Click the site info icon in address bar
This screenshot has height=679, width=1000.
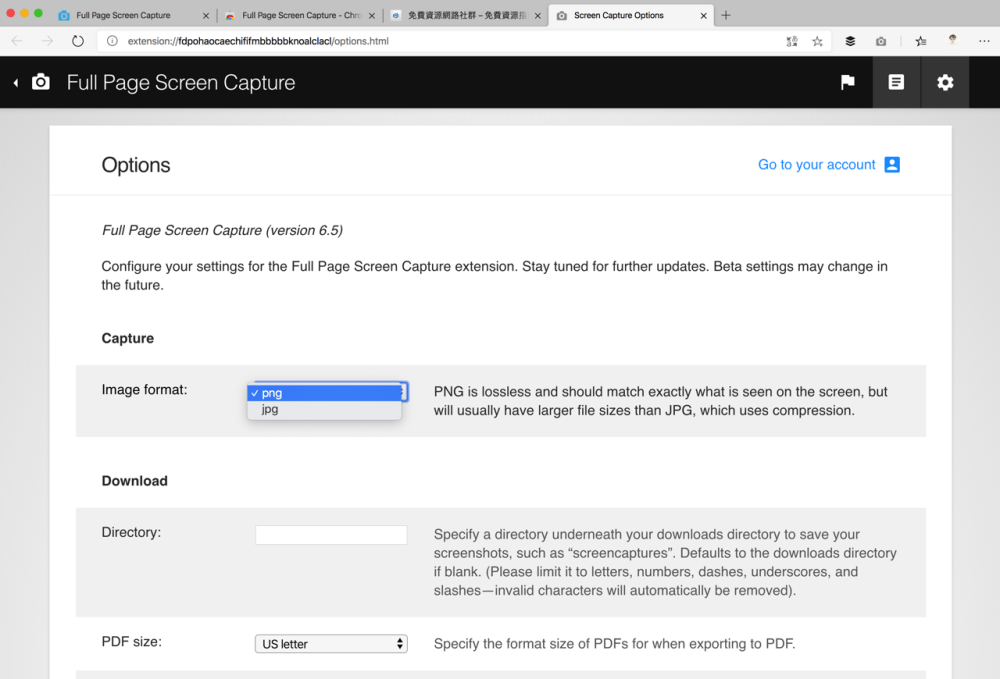[112, 41]
